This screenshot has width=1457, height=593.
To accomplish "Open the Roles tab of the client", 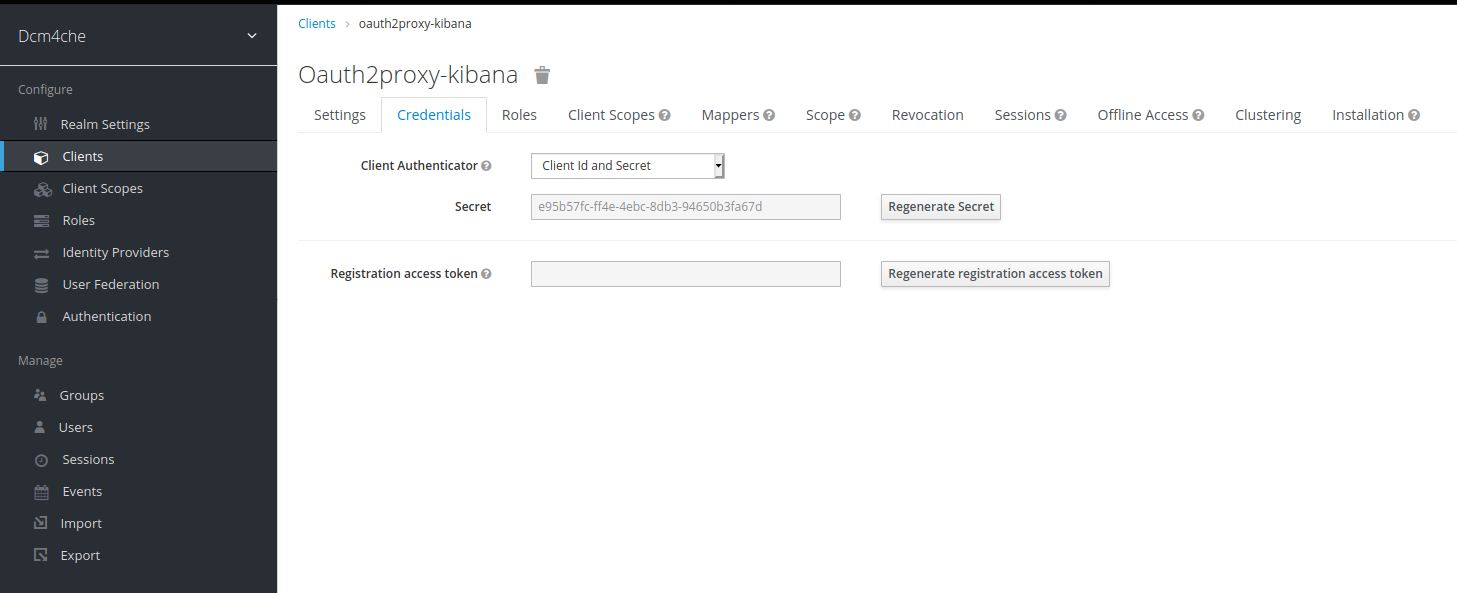I will point(519,115).
